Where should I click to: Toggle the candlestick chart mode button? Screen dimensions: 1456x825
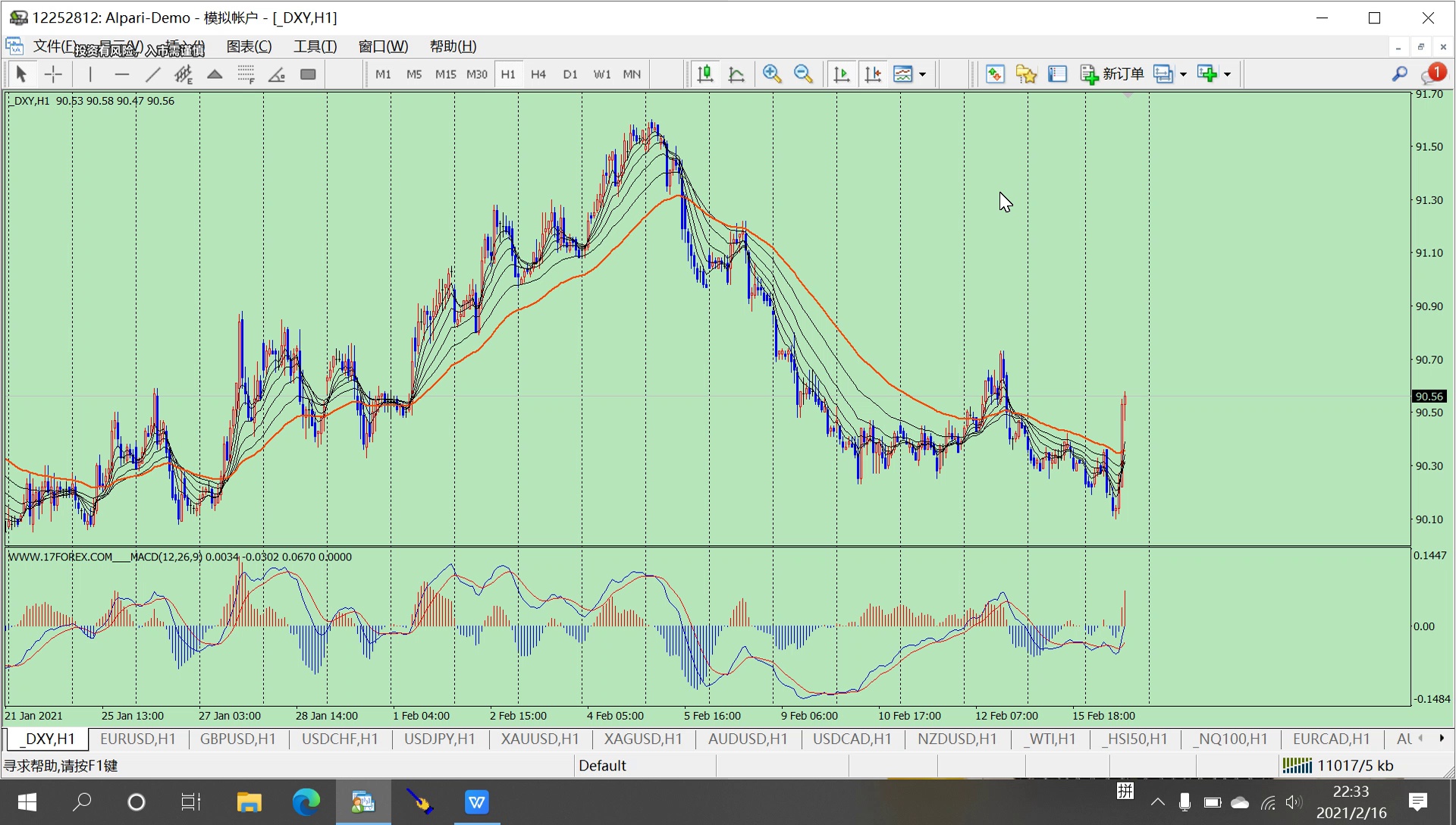tap(705, 74)
